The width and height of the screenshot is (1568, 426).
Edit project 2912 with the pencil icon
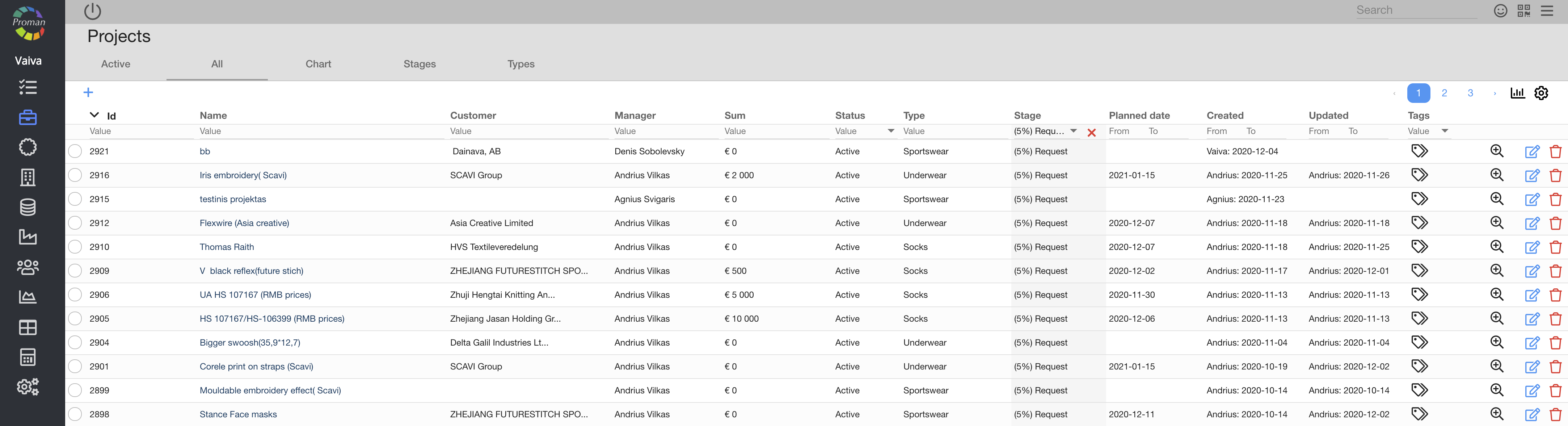(1532, 223)
